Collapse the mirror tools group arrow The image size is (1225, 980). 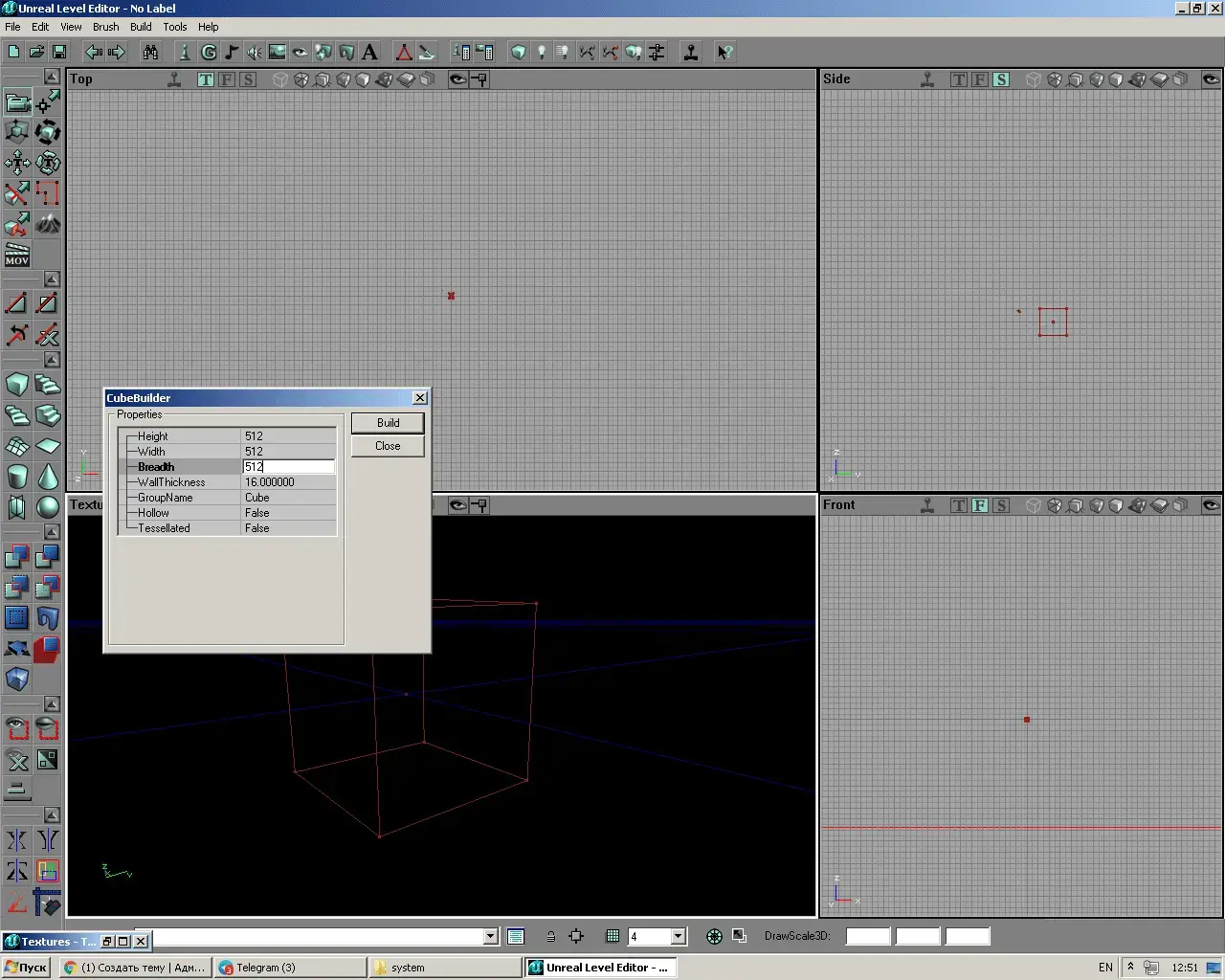click(x=52, y=815)
